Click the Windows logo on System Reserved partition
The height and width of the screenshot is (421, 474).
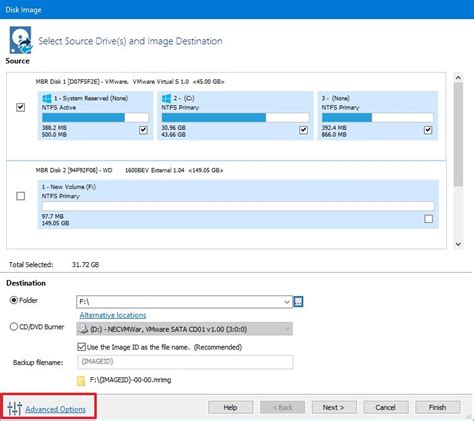click(47, 98)
